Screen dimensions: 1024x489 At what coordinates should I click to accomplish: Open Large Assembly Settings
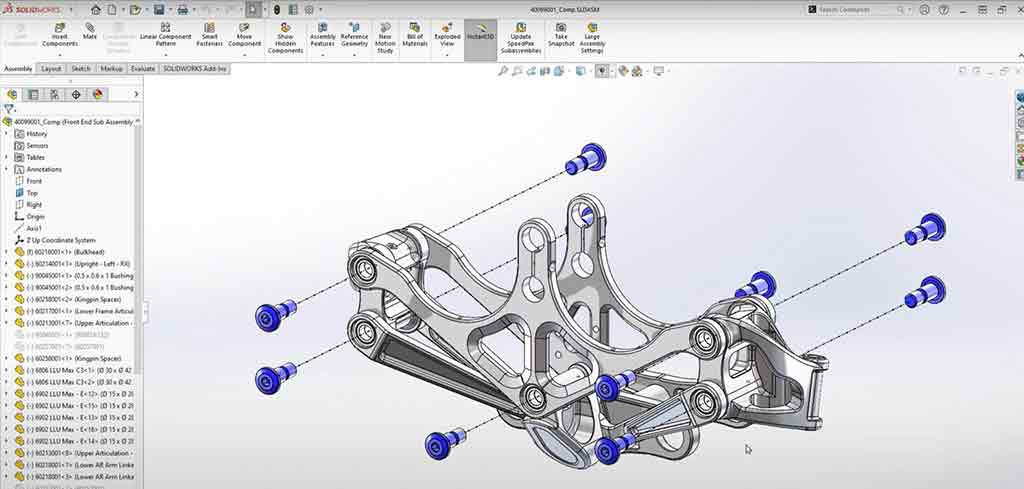tap(592, 38)
